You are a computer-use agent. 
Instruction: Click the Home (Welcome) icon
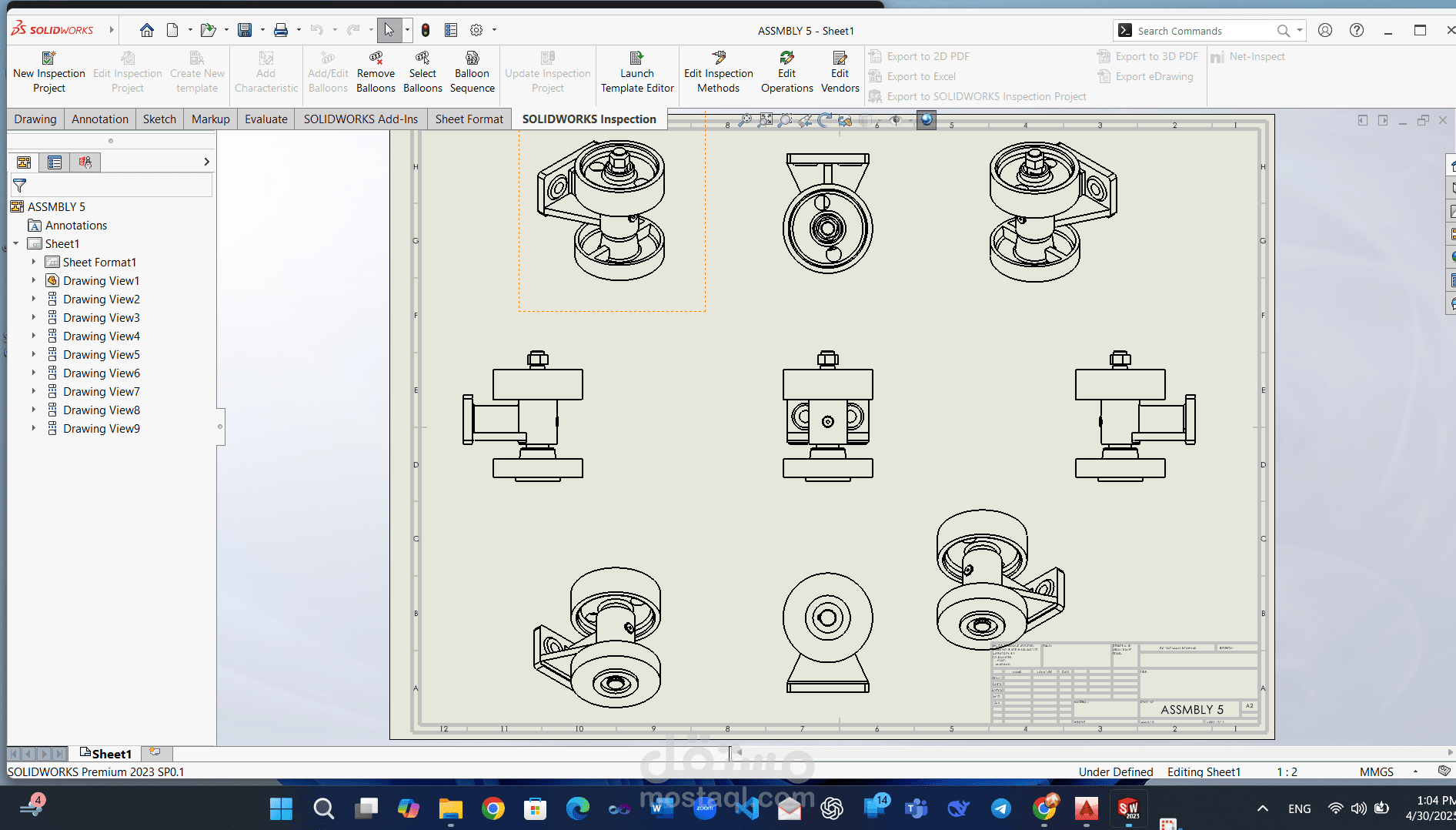coord(146,30)
